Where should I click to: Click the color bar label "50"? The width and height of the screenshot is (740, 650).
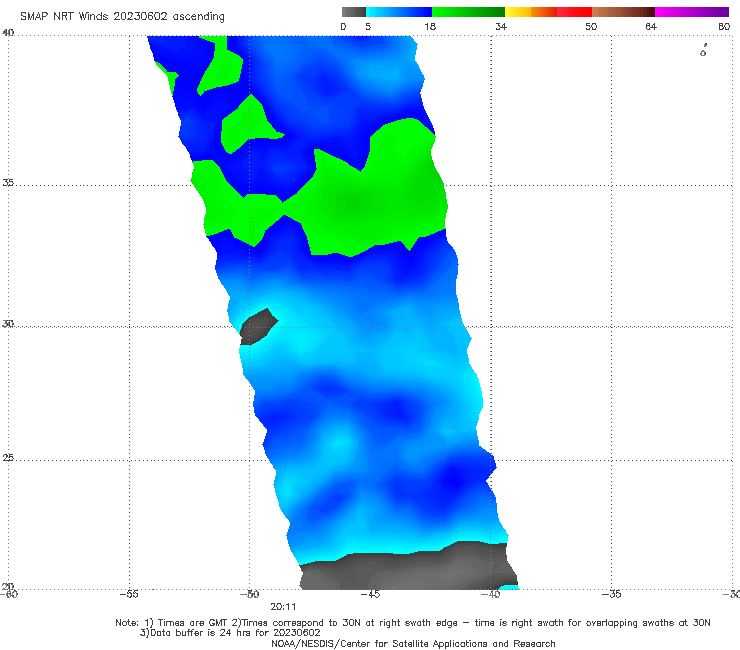click(x=591, y=26)
